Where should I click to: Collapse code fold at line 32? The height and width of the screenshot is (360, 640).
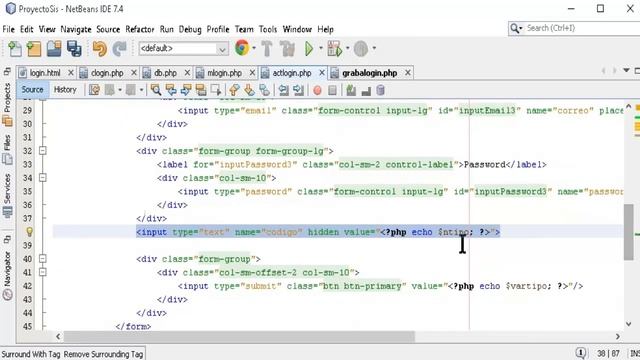(x=42, y=151)
